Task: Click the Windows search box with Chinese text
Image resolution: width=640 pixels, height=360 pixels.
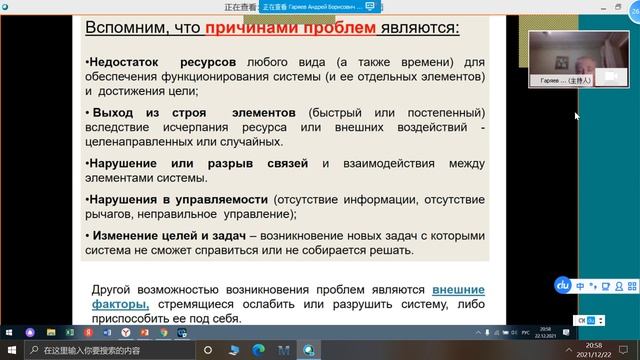Action: pos(109,350)
